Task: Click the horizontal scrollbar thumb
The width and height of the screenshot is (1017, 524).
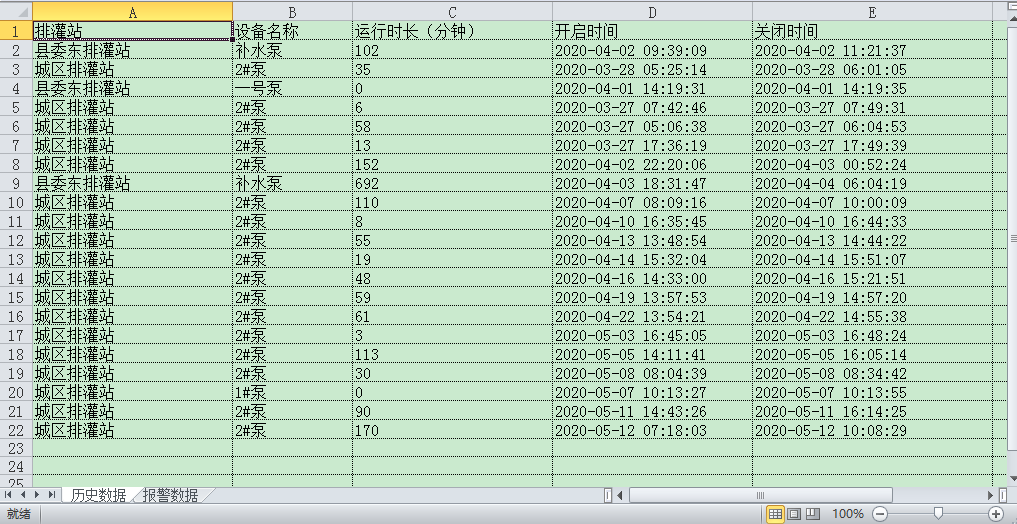Action: pyautogui.click(x=760, y=495)
